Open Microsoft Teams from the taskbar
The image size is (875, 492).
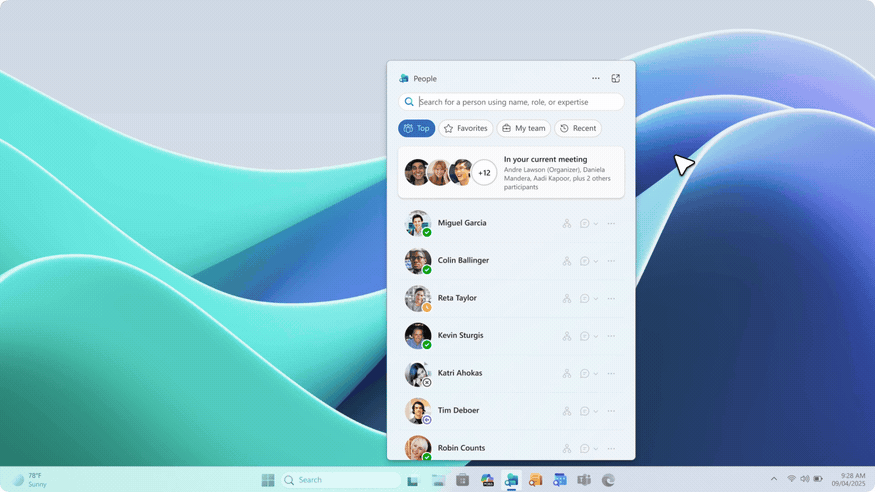click(x=584, y=480)
